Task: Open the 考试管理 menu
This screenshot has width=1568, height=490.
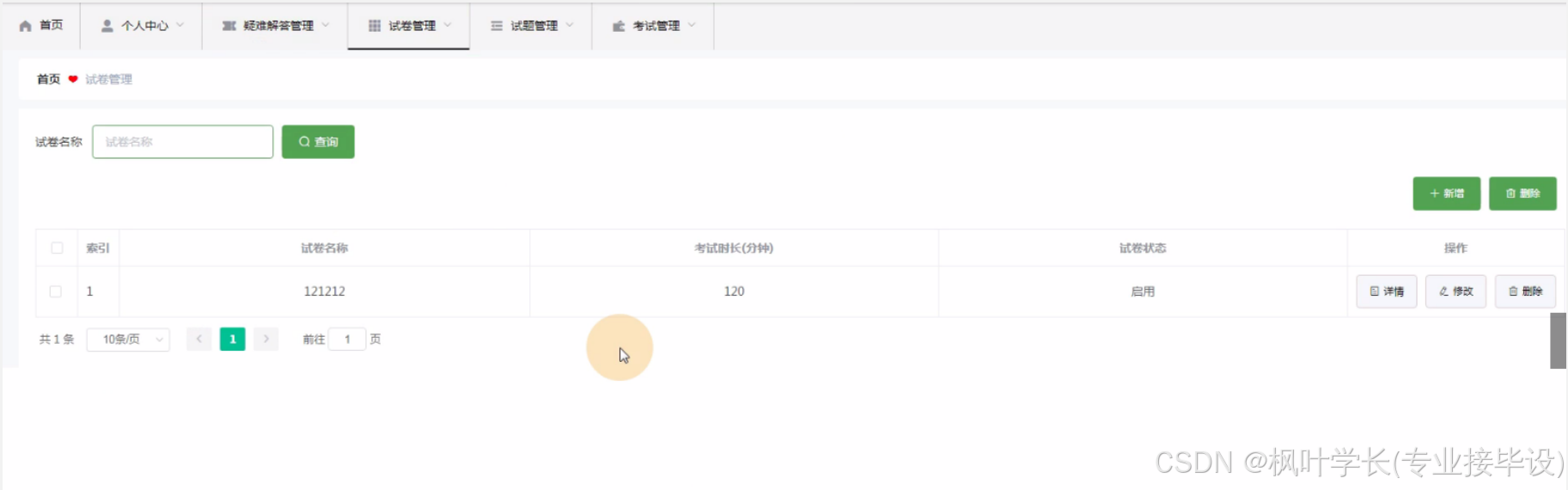Action: (653, 26)
